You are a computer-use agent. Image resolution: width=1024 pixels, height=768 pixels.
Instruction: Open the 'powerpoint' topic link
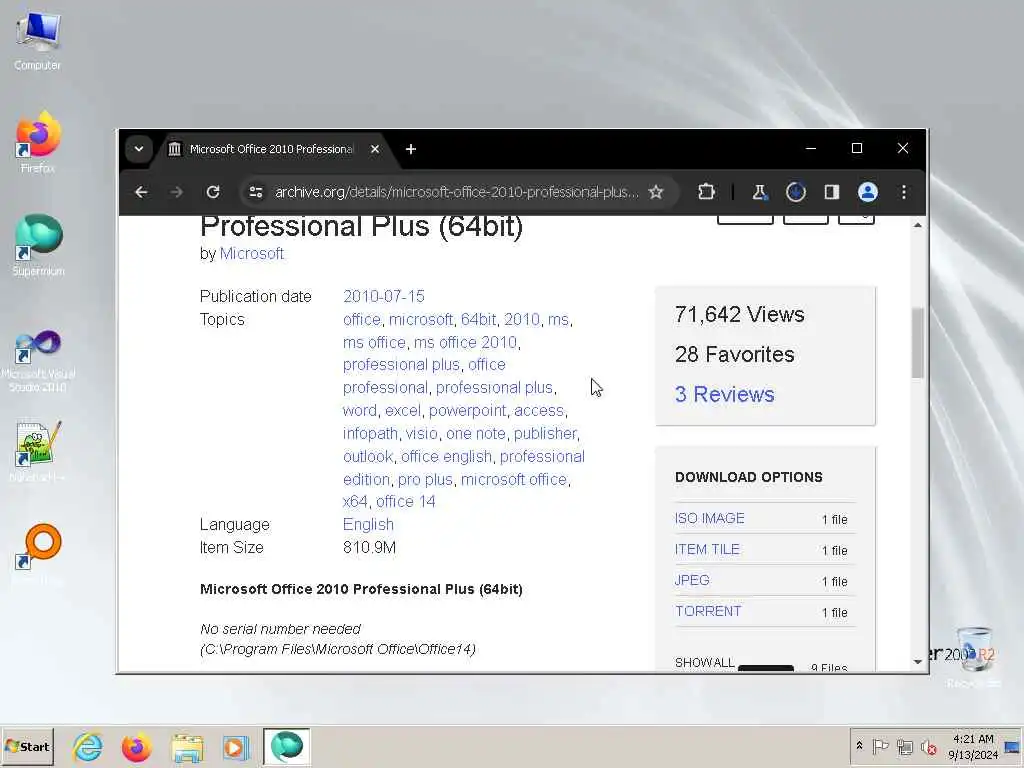tap(468, 410)
